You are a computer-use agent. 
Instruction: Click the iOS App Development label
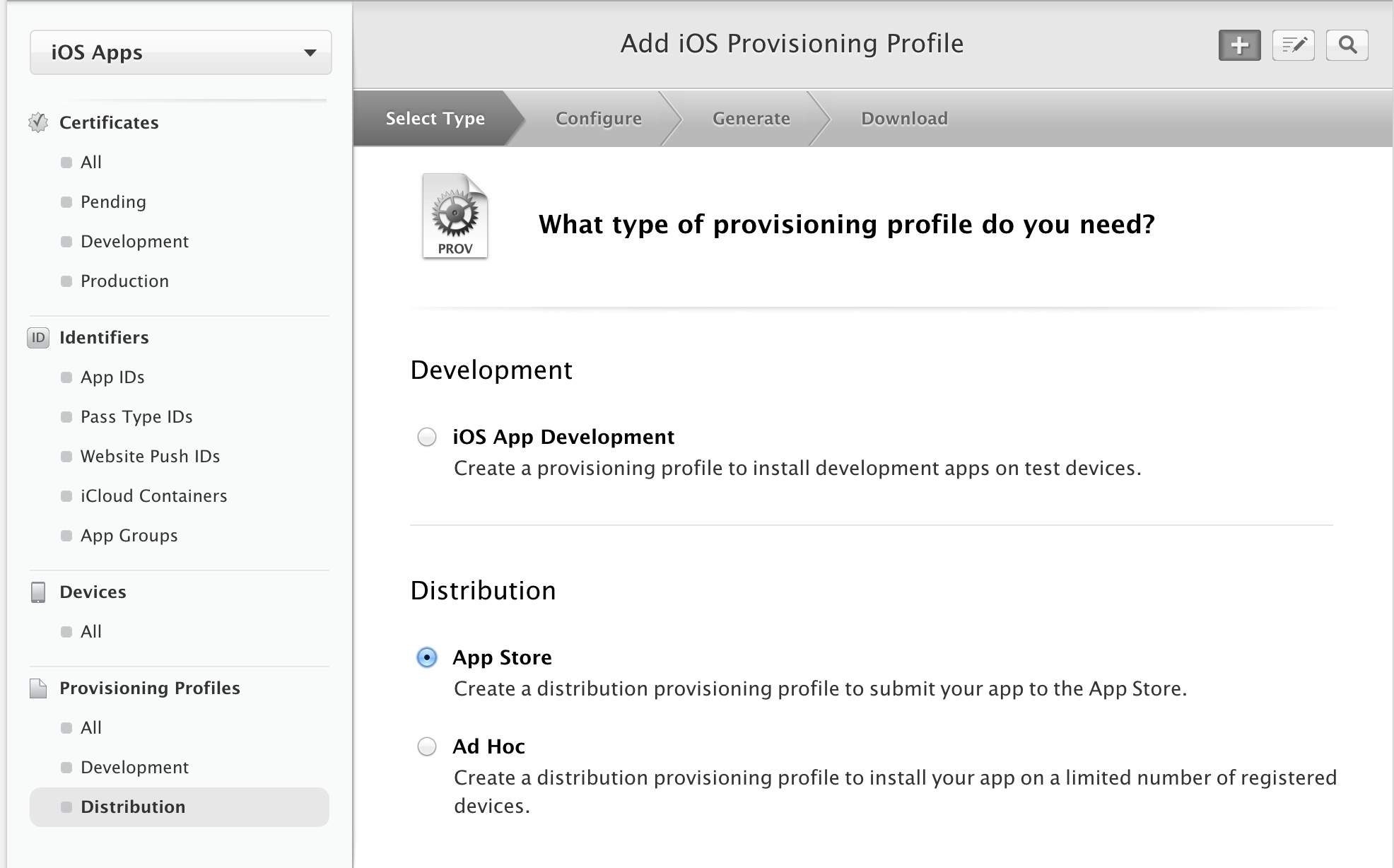[x=563, y=438]
